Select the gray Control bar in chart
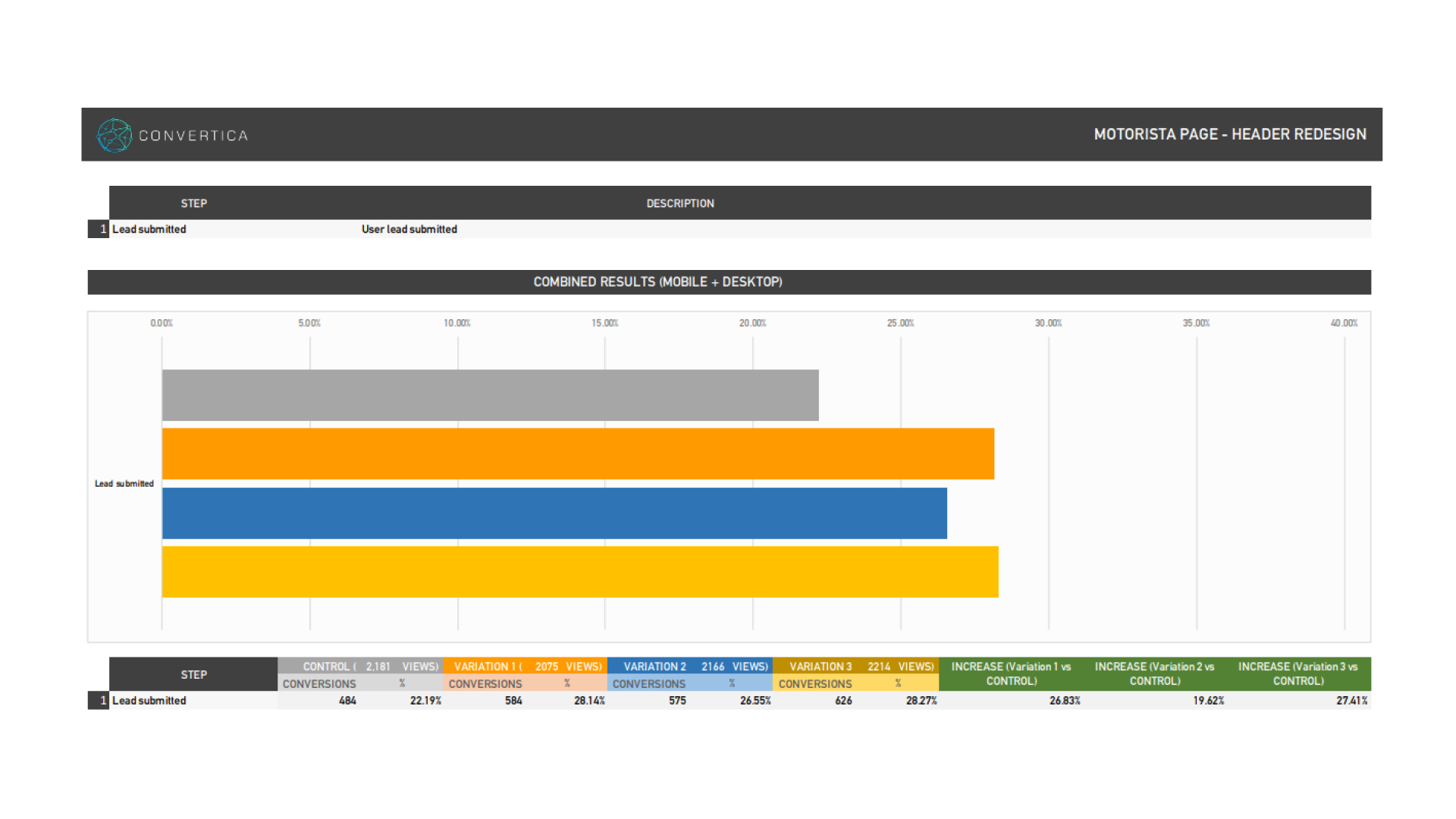The image size is (1456, 819). pyautogui.click(x=490, y=395)
